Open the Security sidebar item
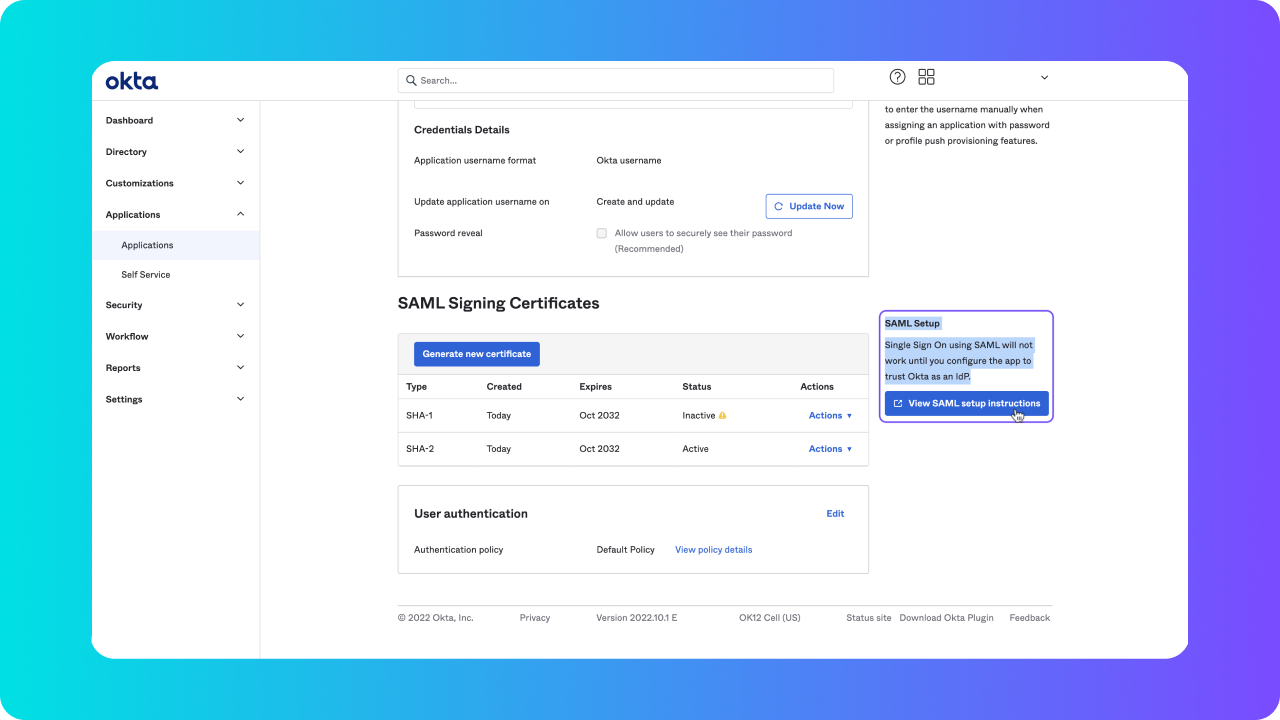Image resolution: width=1280 pixels, height=720 pixels. point(175,305)
